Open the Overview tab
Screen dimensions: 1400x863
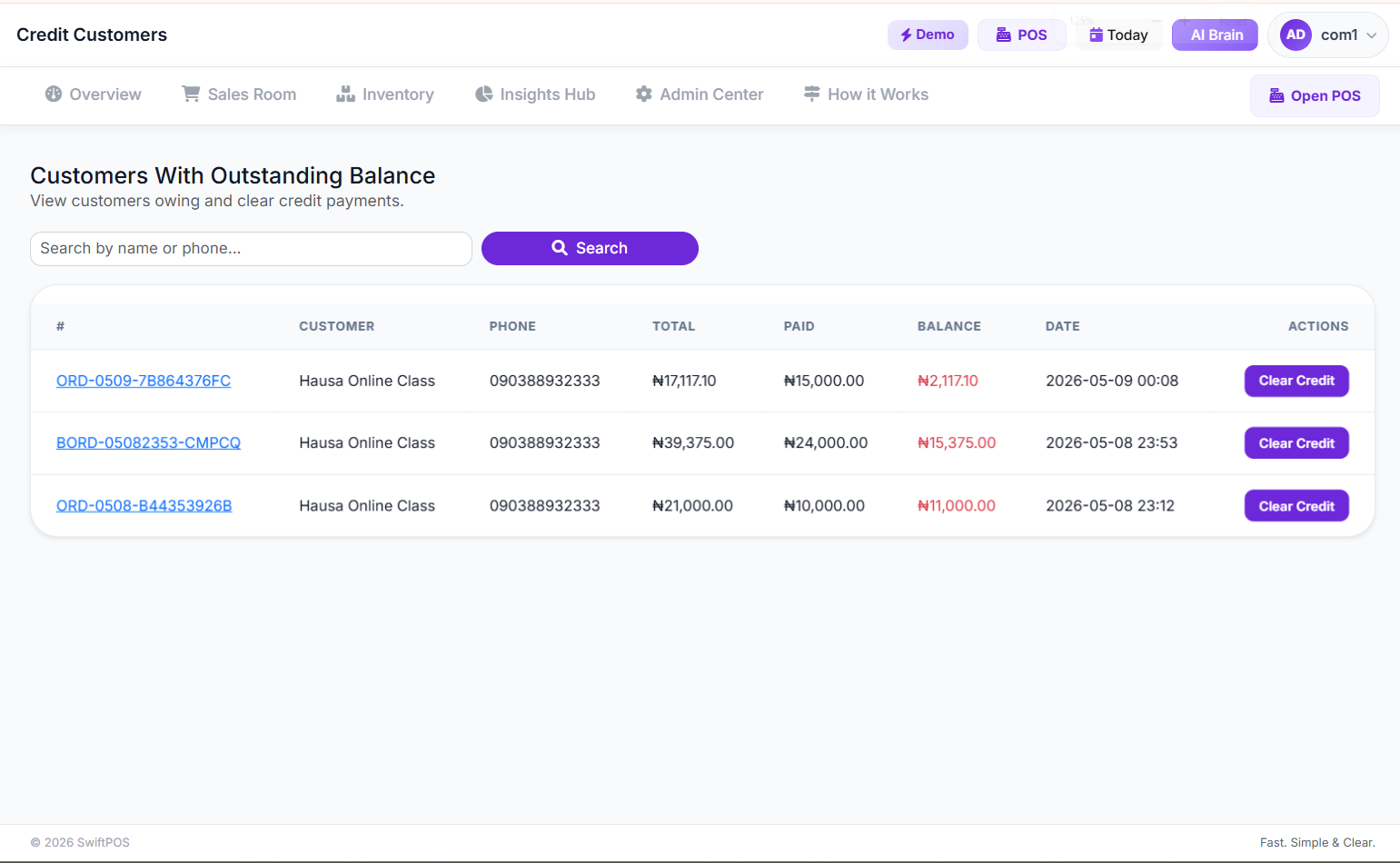click(94, 94)
